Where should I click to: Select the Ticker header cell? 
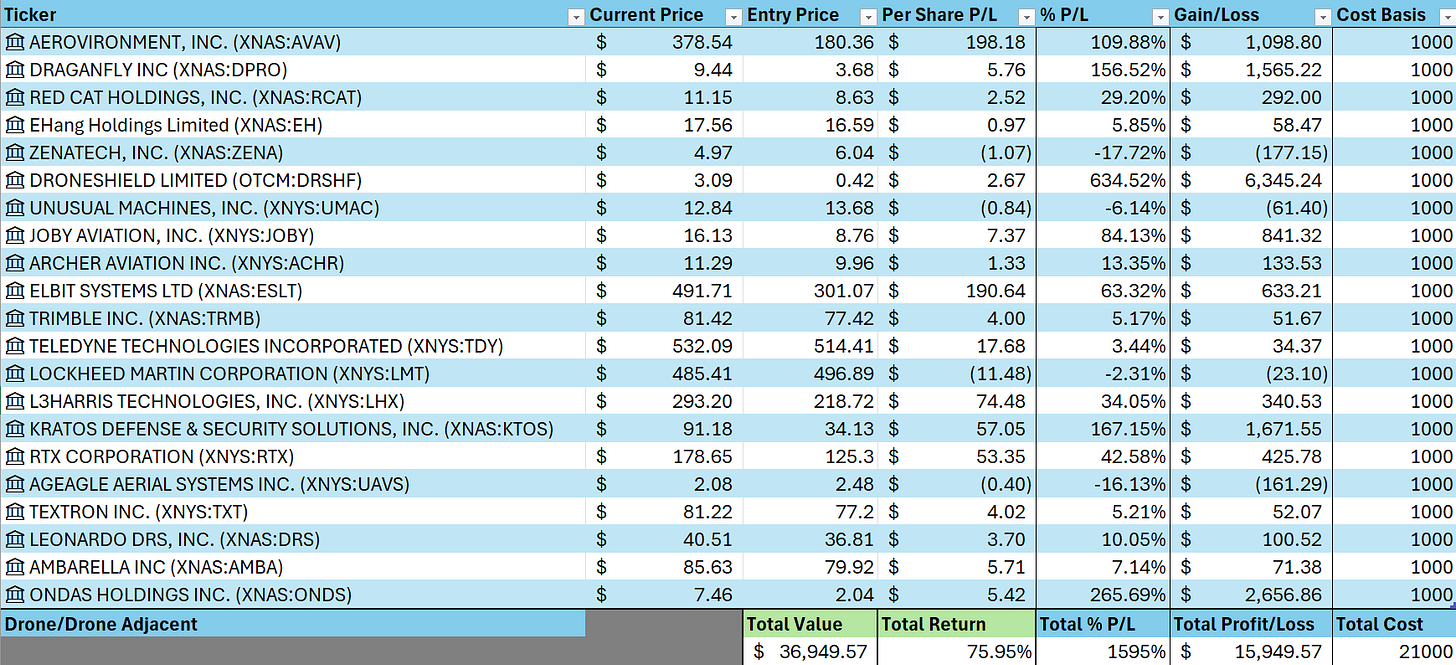(293, 15)
